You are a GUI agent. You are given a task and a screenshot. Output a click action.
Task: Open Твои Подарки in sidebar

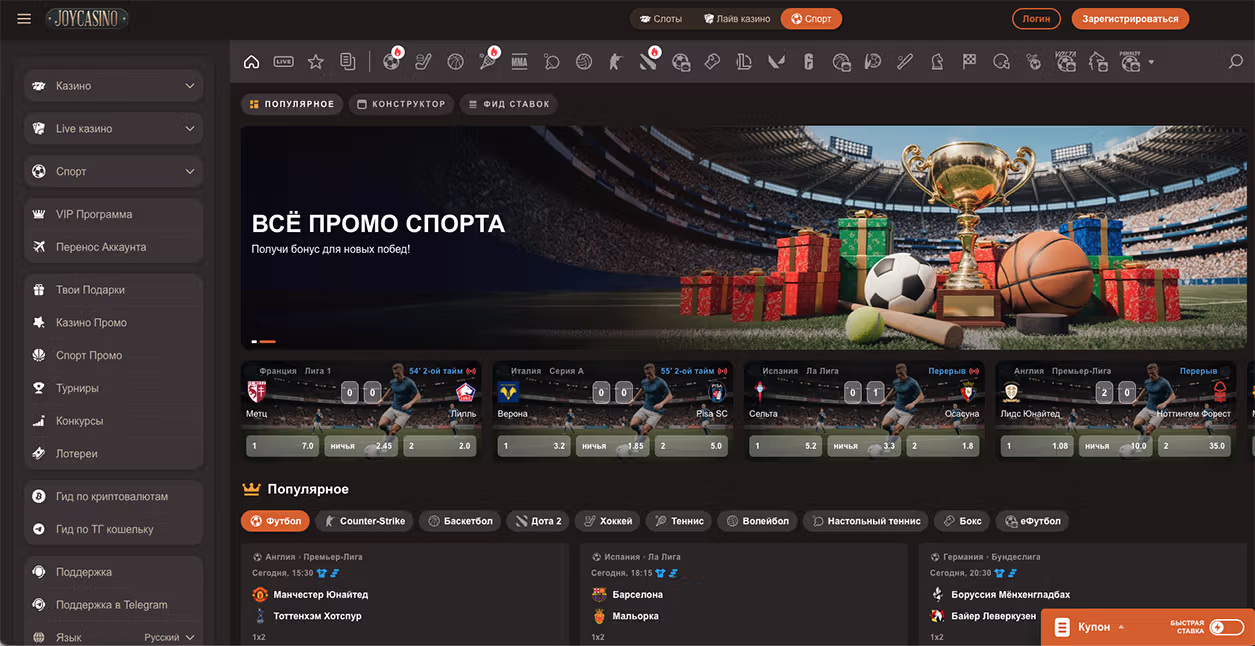(x=113, y=290)
